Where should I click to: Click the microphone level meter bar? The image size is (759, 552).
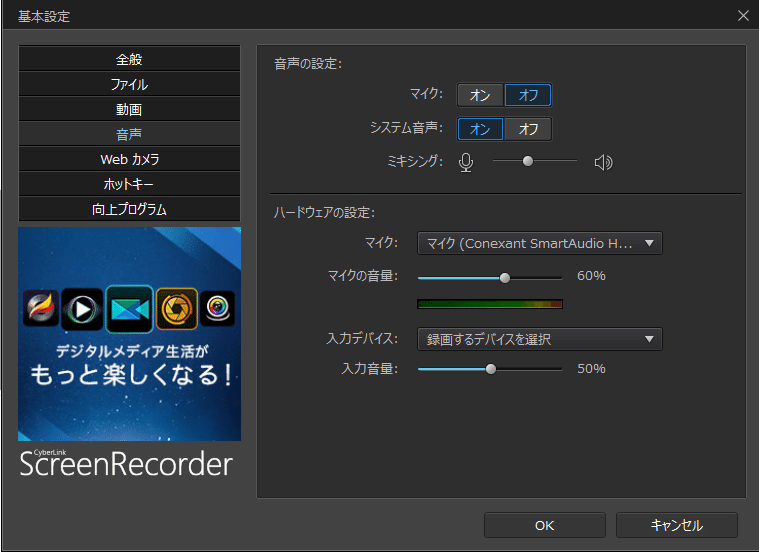coord(490,304)
